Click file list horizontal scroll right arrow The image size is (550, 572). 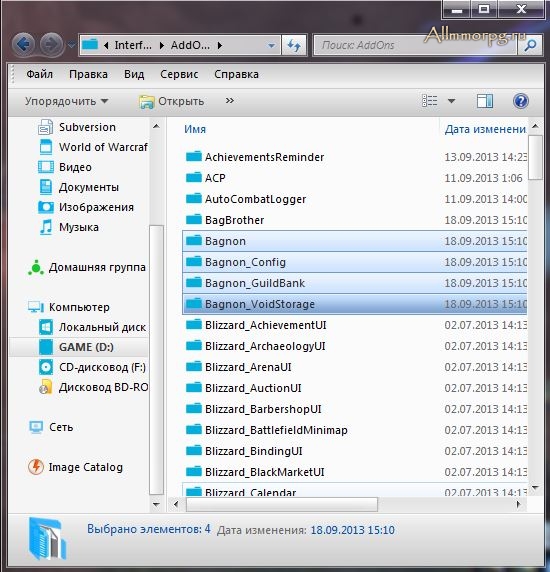coord(518,505)
